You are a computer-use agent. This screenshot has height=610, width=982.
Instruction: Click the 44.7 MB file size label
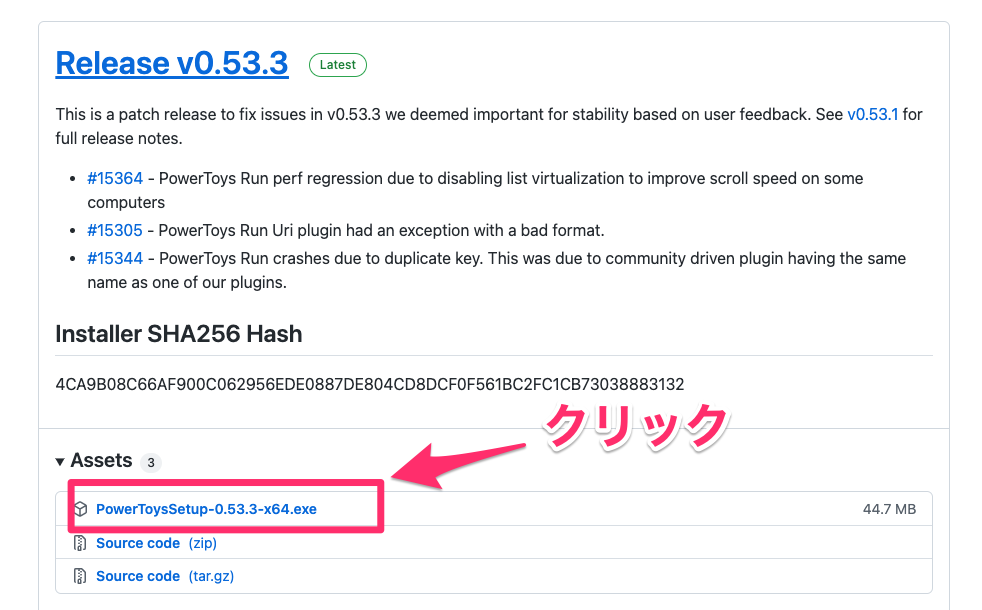point(889,509)
